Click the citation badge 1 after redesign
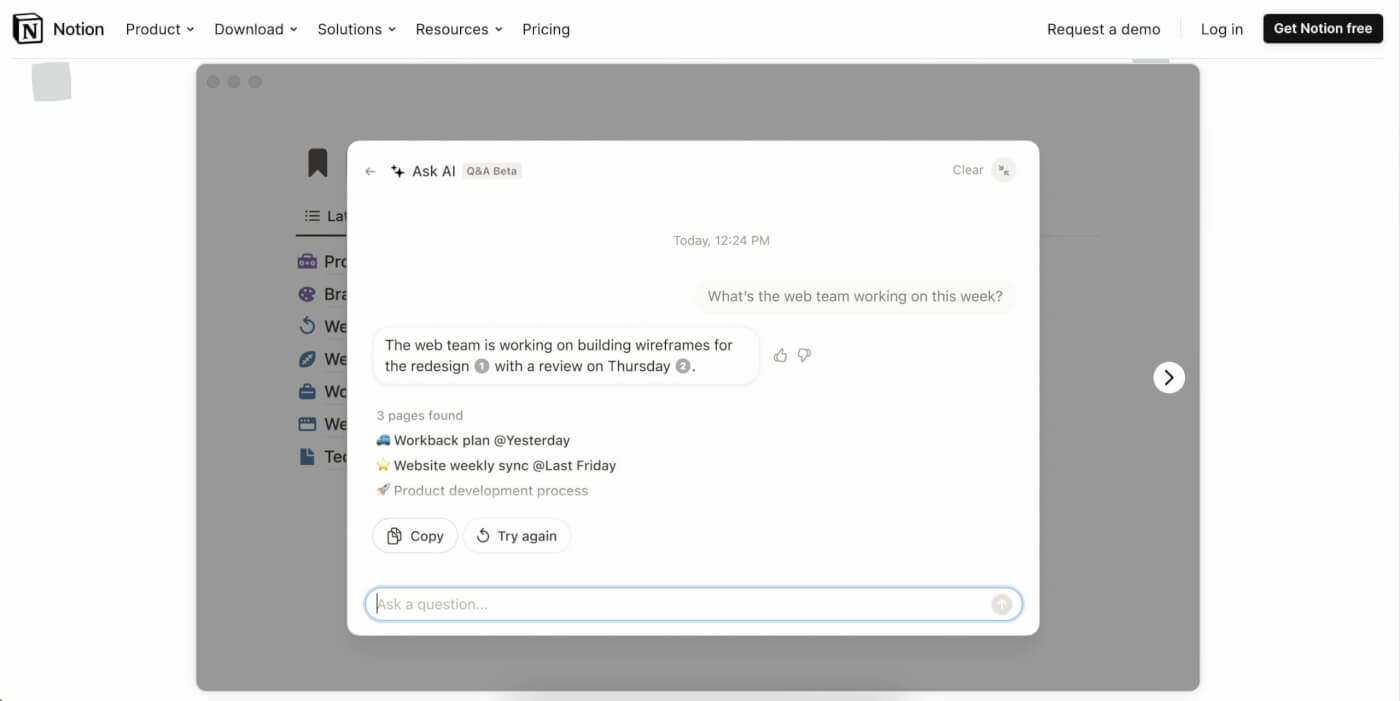The height and width of the screenshot is (701, 1400). click(x=481, y=366)
